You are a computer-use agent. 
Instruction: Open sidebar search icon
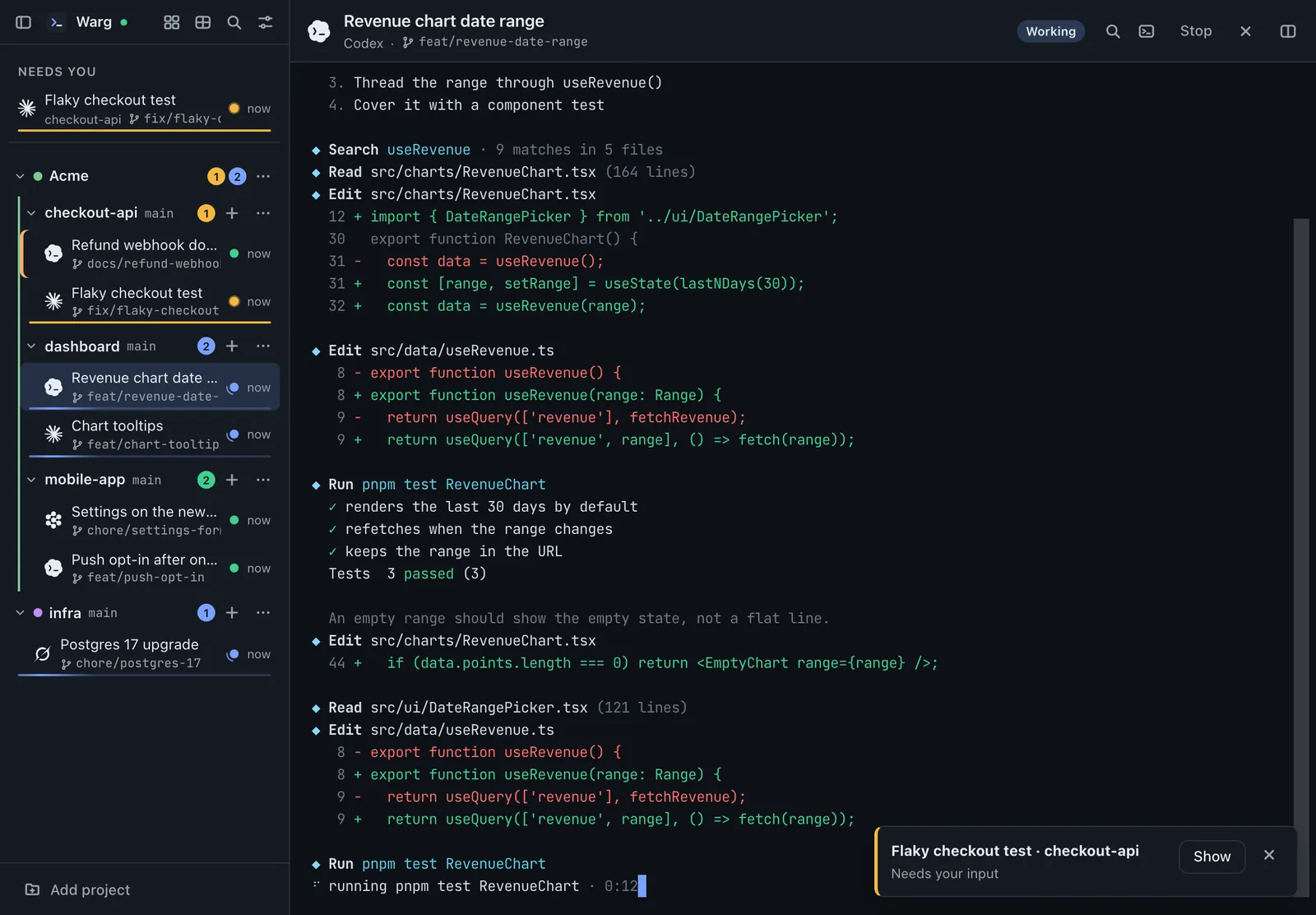(234, 22)
